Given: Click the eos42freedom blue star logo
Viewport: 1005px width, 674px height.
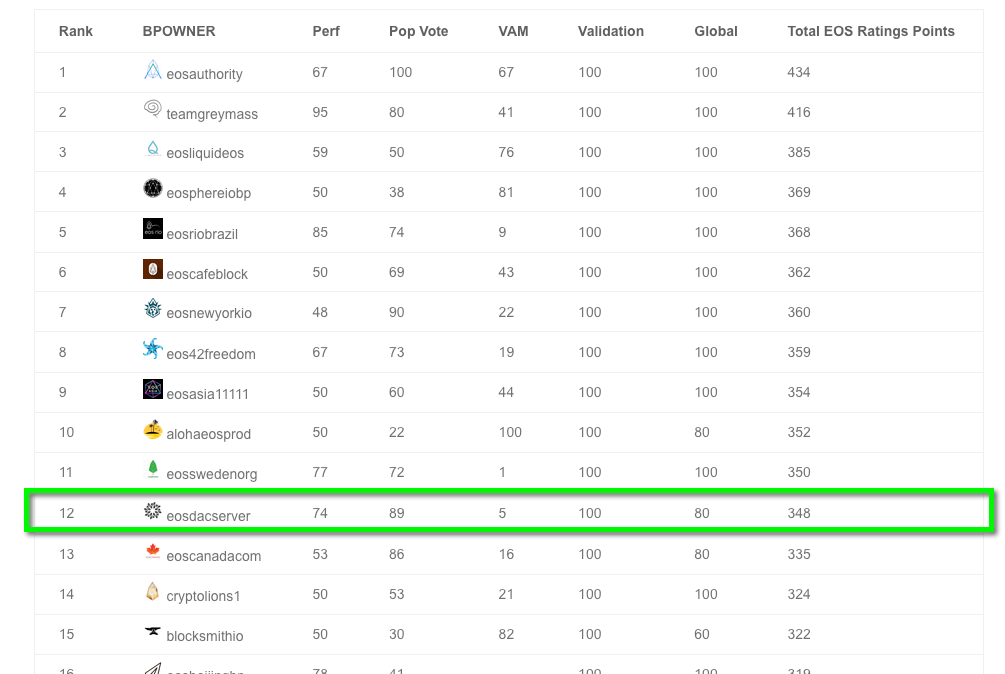Looking at the screenshot, I should click(x=153, y=349).
